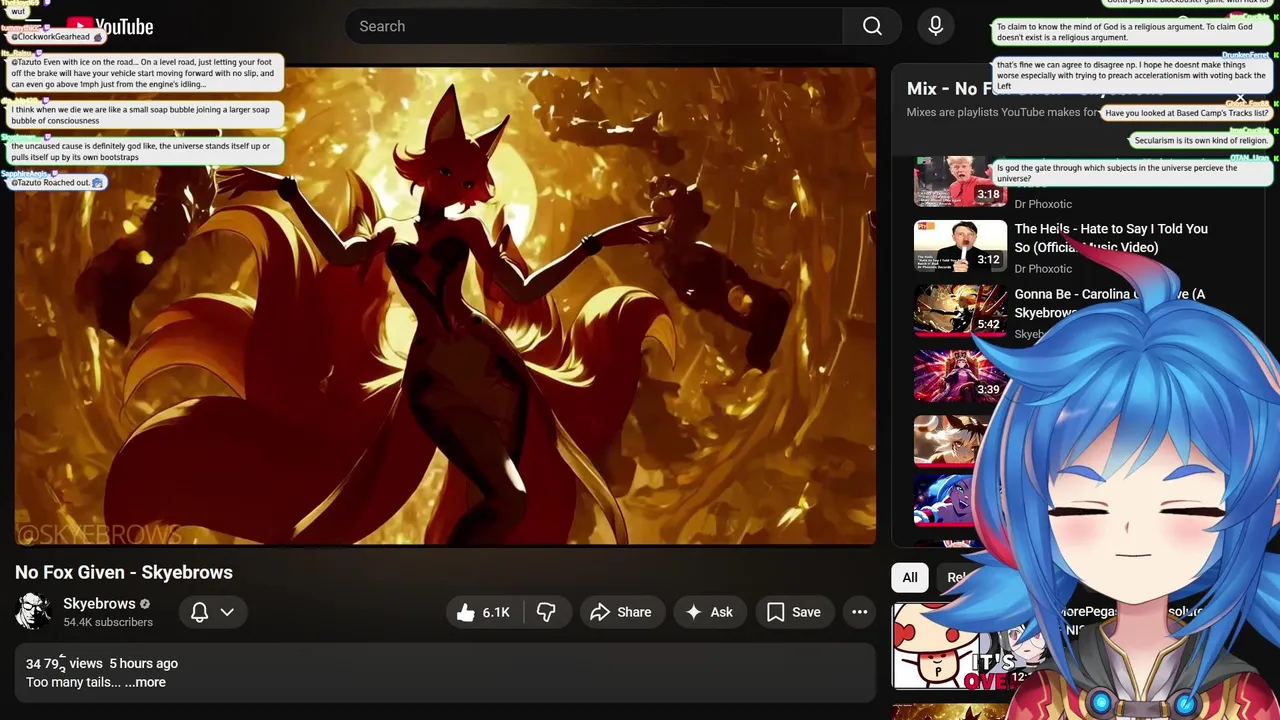Click the No Fox Given video title
1280x720 pixels.
pos(124,572)
